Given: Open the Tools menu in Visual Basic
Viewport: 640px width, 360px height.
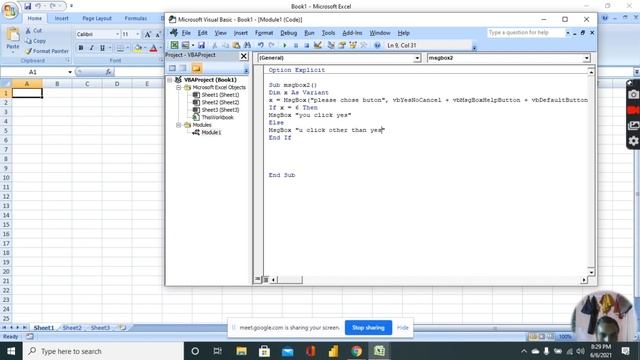Looking at the screenshot, I should [328, 33].
